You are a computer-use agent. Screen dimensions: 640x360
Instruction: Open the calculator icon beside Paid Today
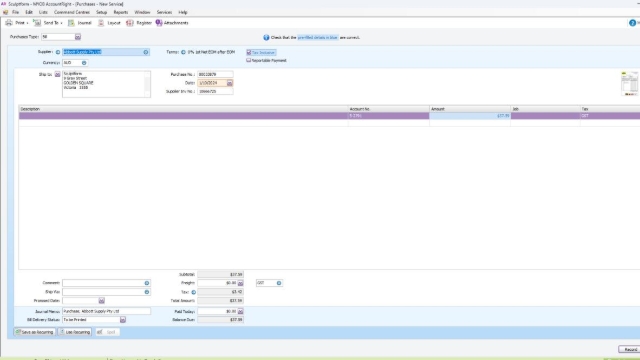[240, 312]
